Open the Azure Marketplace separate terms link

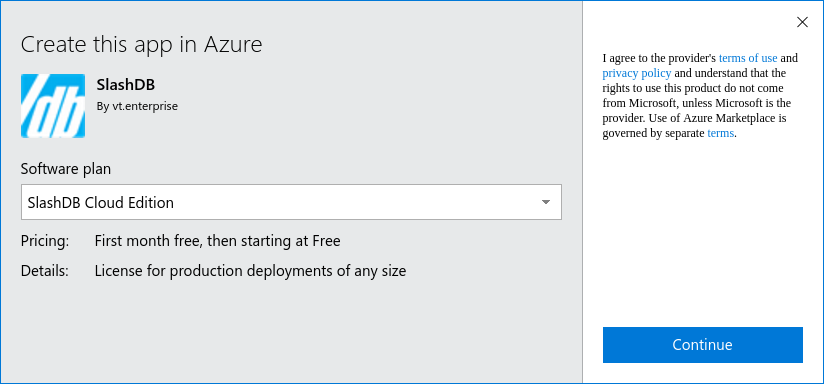click(x=720, y=133)
